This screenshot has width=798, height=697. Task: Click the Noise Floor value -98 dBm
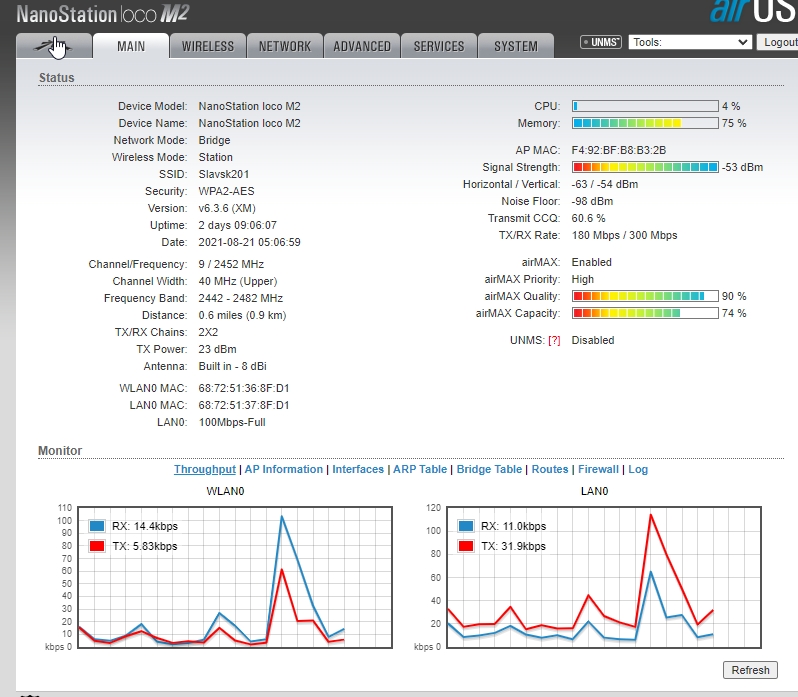point(592,201)
